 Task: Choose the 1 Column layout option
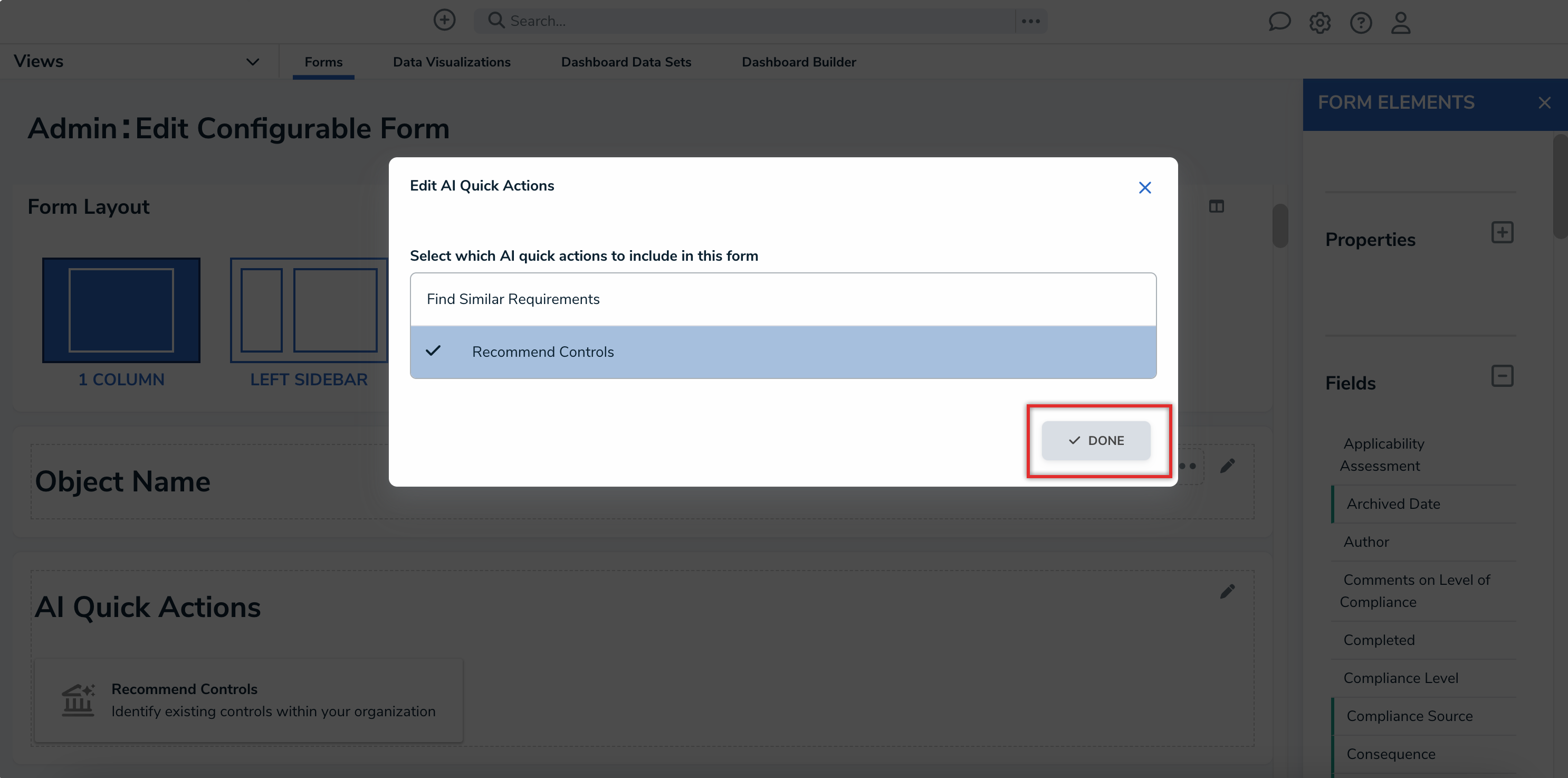(x=121, y=310)
